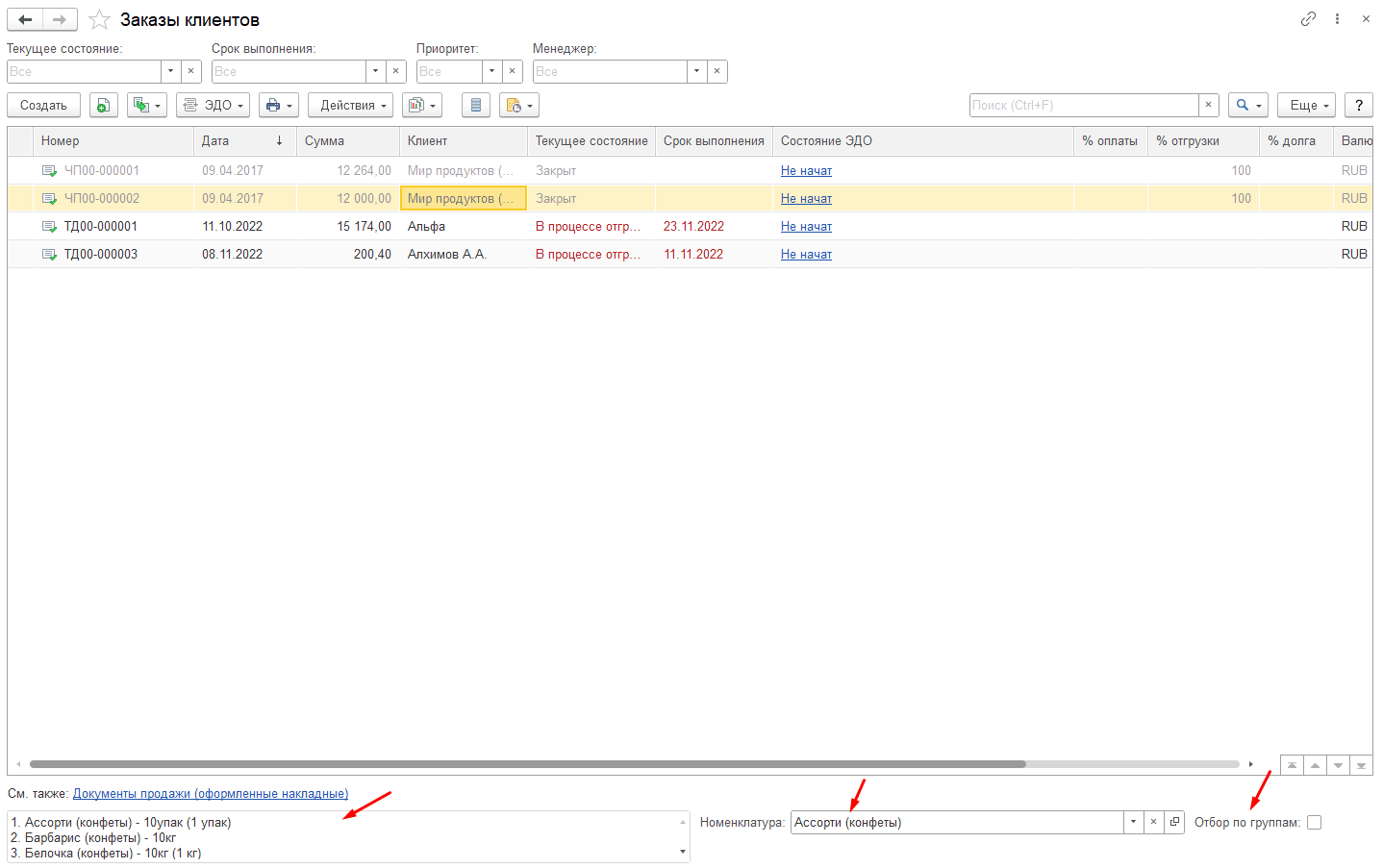The width and height of the screenshot is (1383, 868).
Task: Open the Действия dropdown menu
Action: 350,105
